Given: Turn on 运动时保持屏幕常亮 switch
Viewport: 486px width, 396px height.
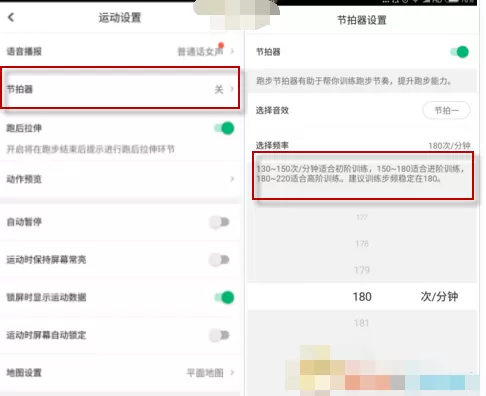Looking at the screenshot, I should 219,260.
